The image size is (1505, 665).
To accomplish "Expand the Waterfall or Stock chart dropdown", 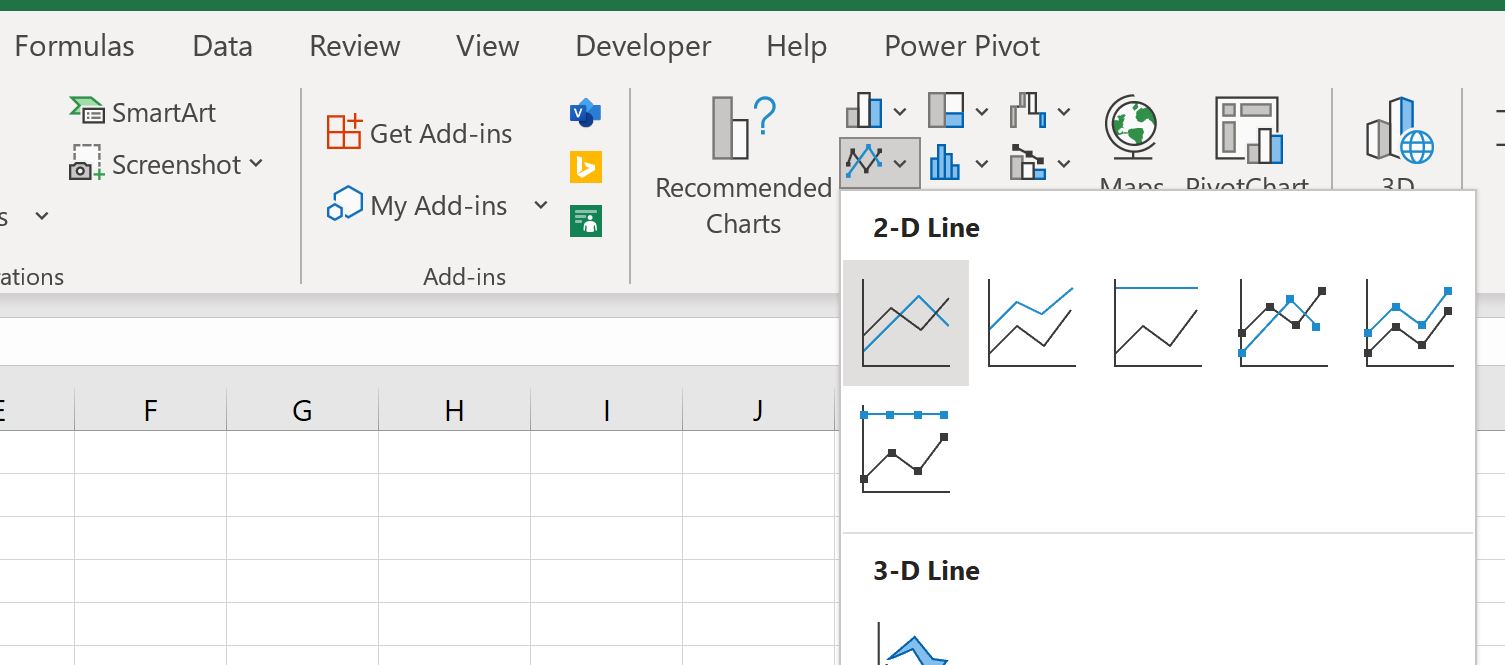I will pos(1040,111).
